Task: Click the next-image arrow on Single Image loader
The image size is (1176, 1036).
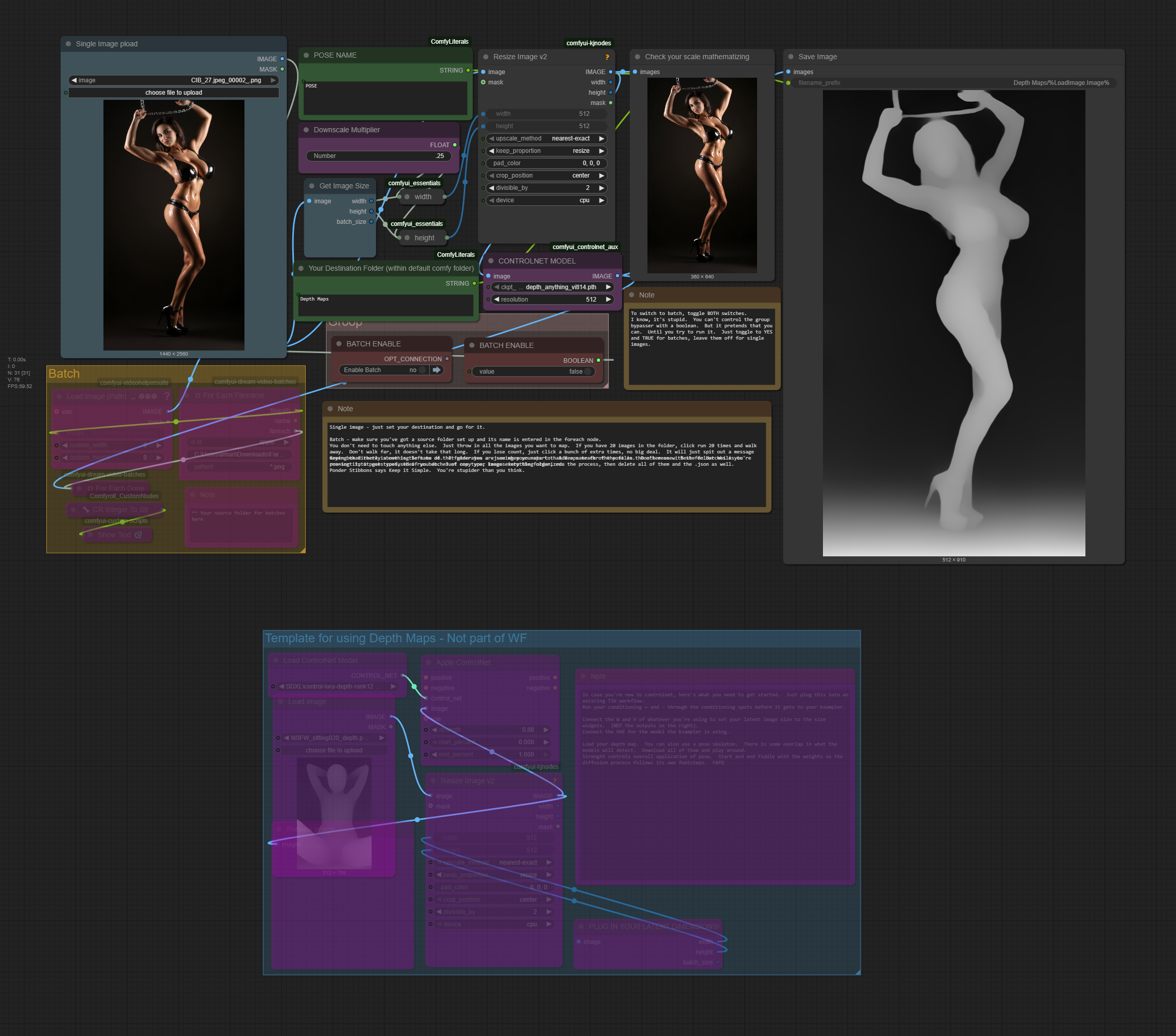Action: click(273, 80)
